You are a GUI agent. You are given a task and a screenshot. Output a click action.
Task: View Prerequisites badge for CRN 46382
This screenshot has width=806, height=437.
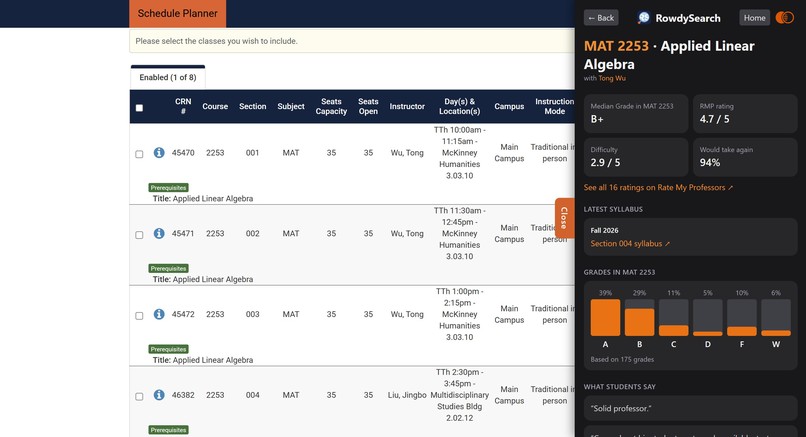pos(169,430)
